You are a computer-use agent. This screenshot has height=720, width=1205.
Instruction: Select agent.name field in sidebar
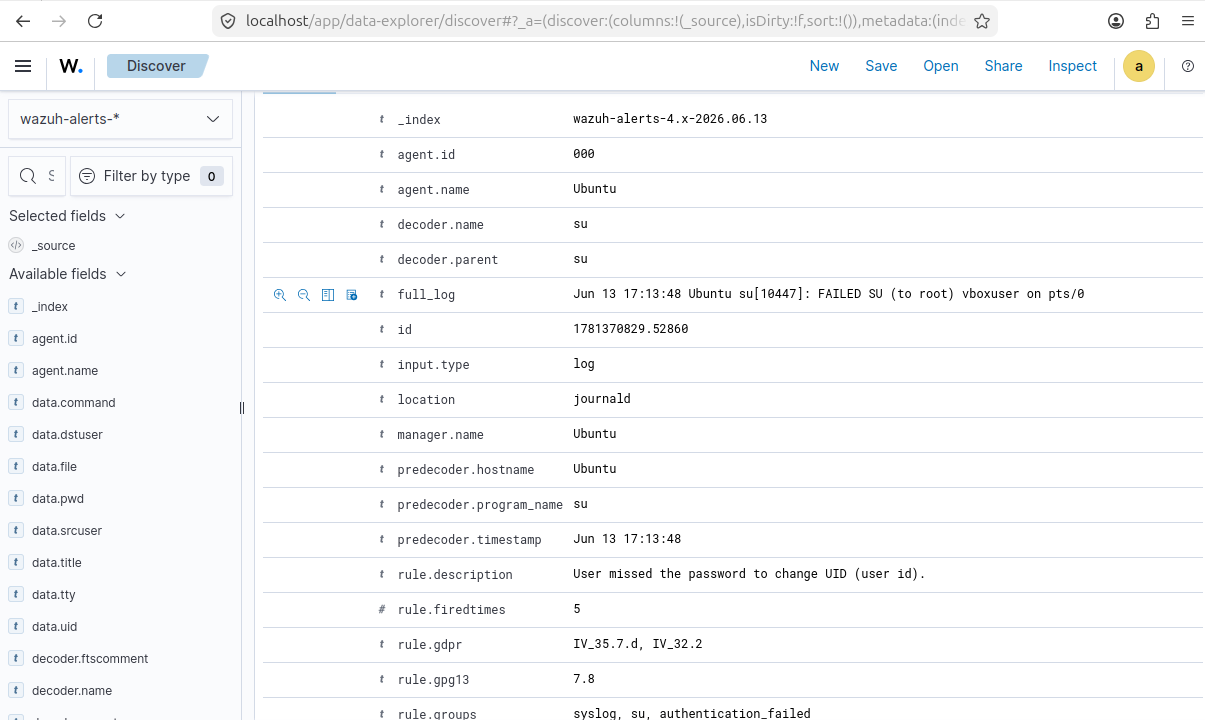tap(65, 371)
